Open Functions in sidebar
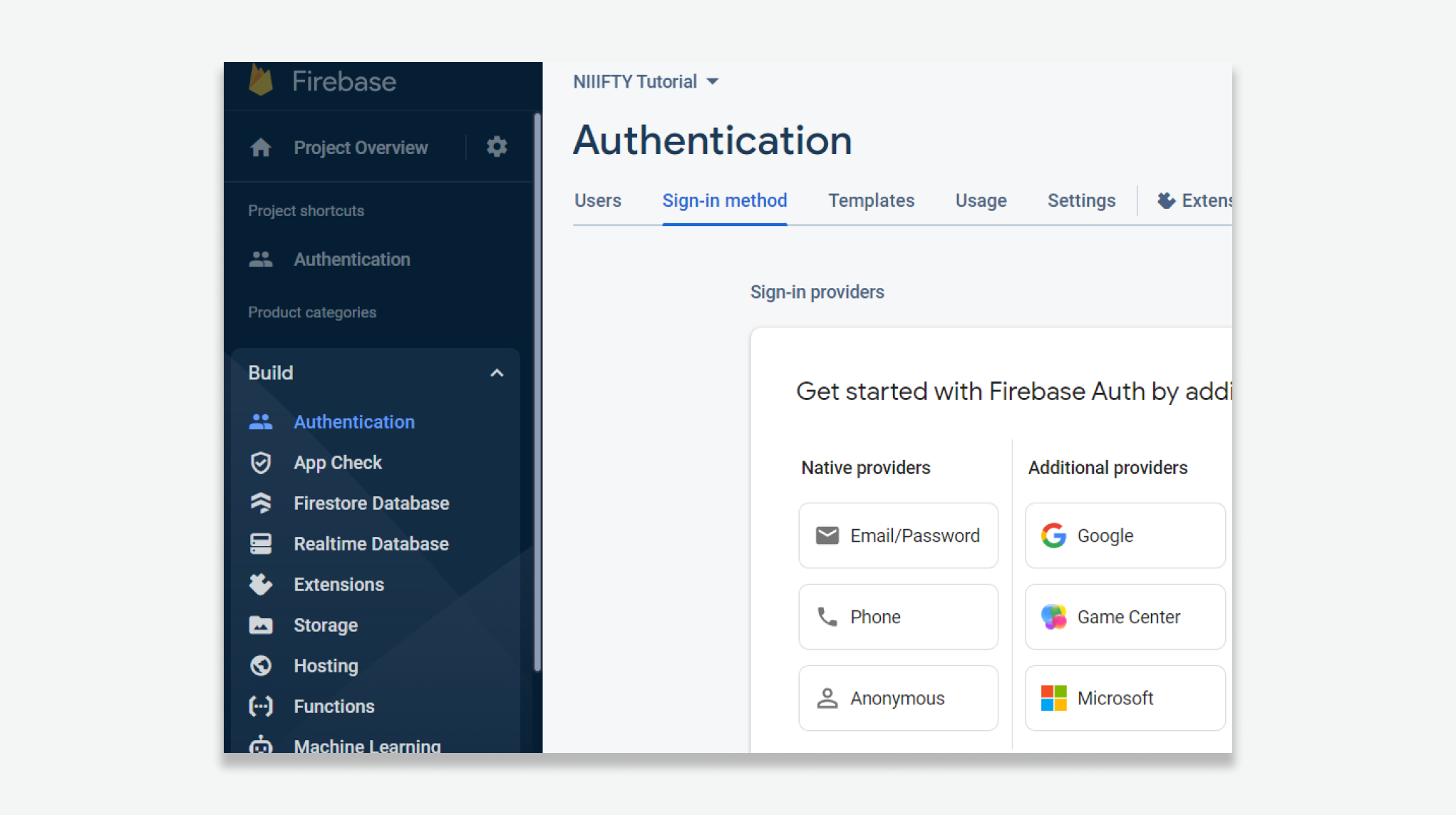 334,706
